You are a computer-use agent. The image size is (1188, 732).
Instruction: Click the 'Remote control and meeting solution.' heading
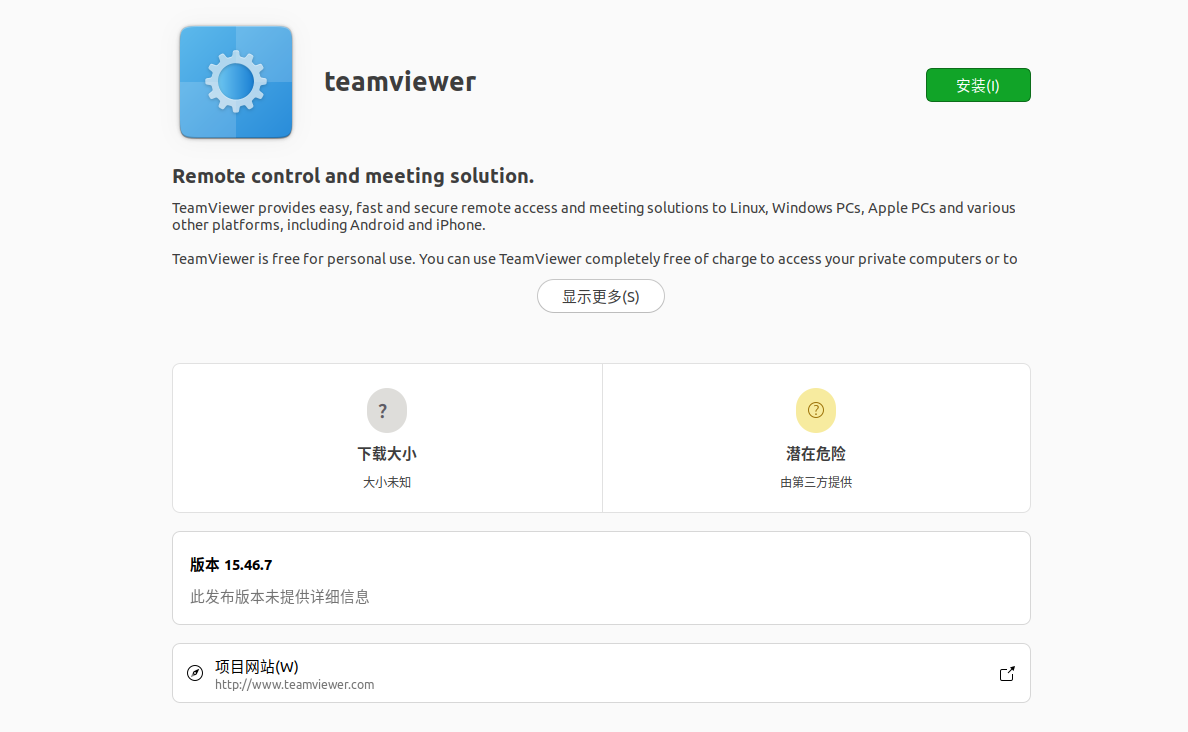click(x=353, y=176)
